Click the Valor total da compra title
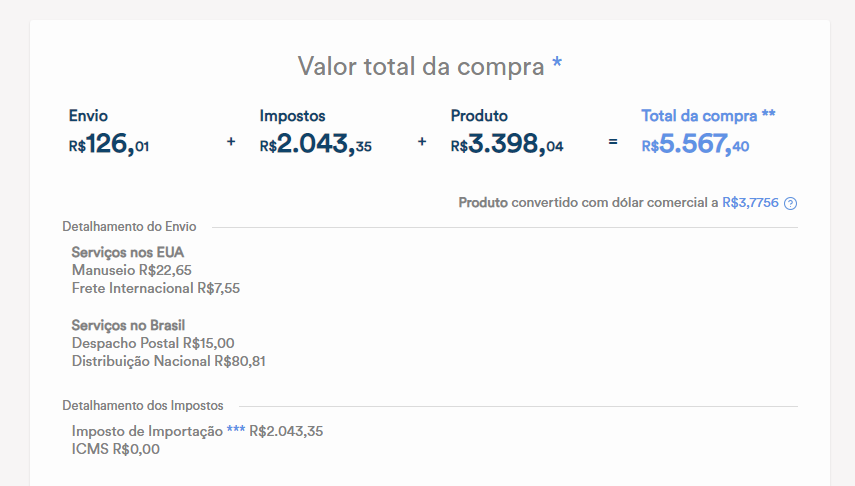The image size is (855, 486). click(x=421, y=67)
